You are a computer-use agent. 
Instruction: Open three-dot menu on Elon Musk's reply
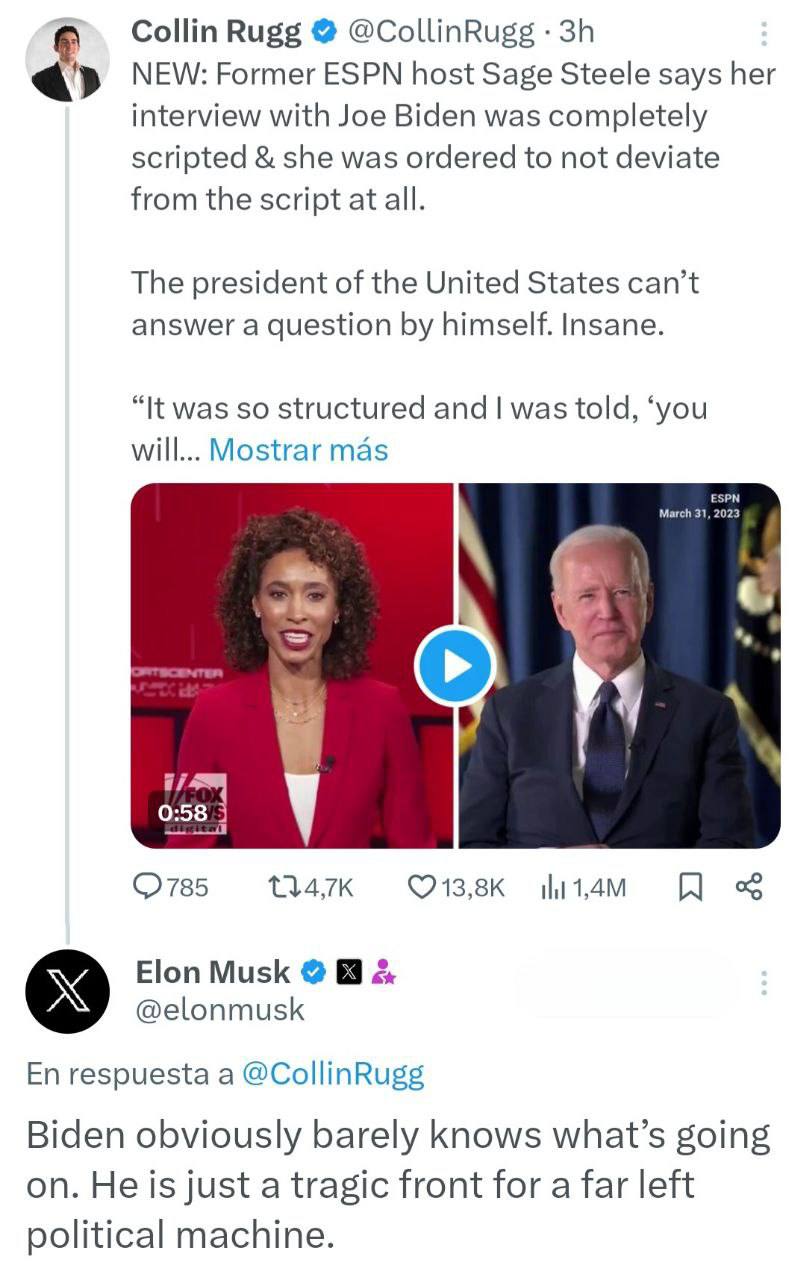point(764,983)
